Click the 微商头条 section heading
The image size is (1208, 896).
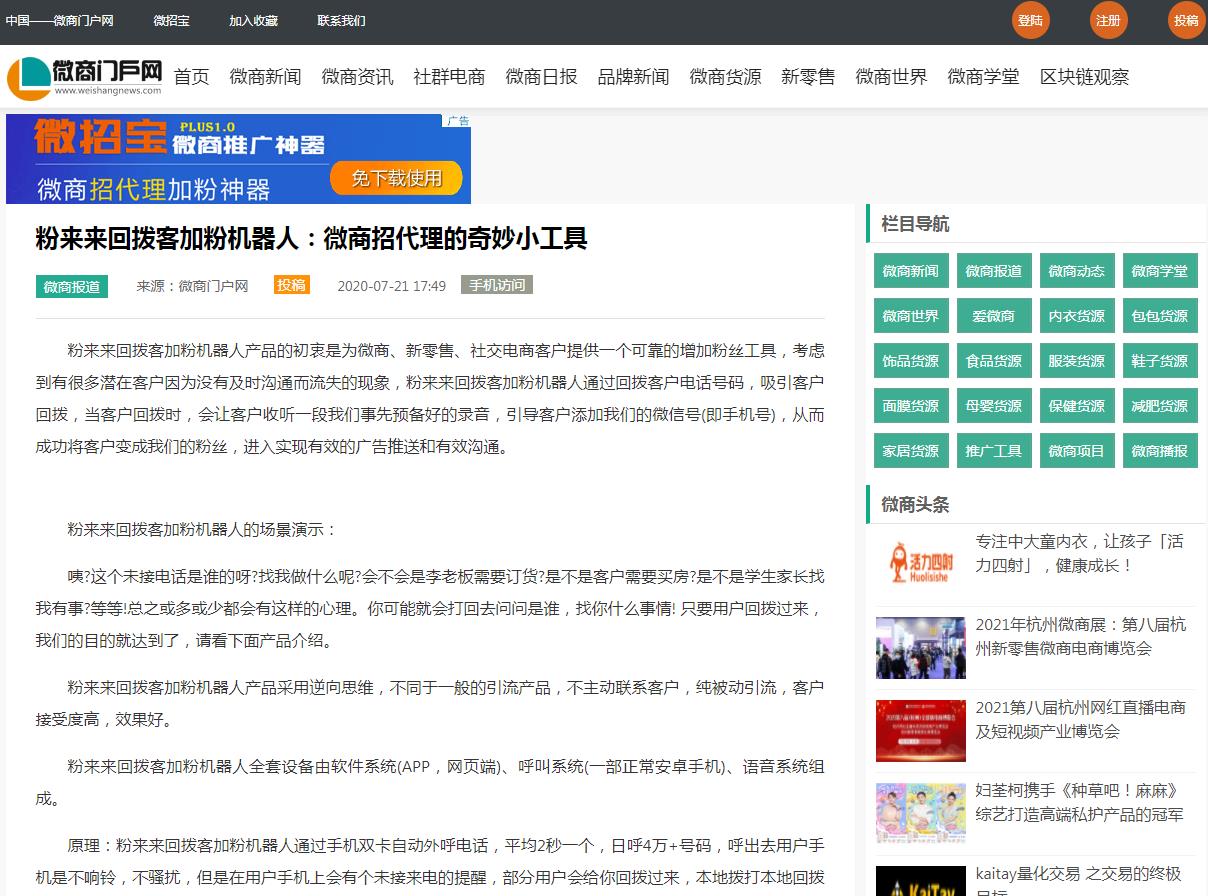(915, 504)
